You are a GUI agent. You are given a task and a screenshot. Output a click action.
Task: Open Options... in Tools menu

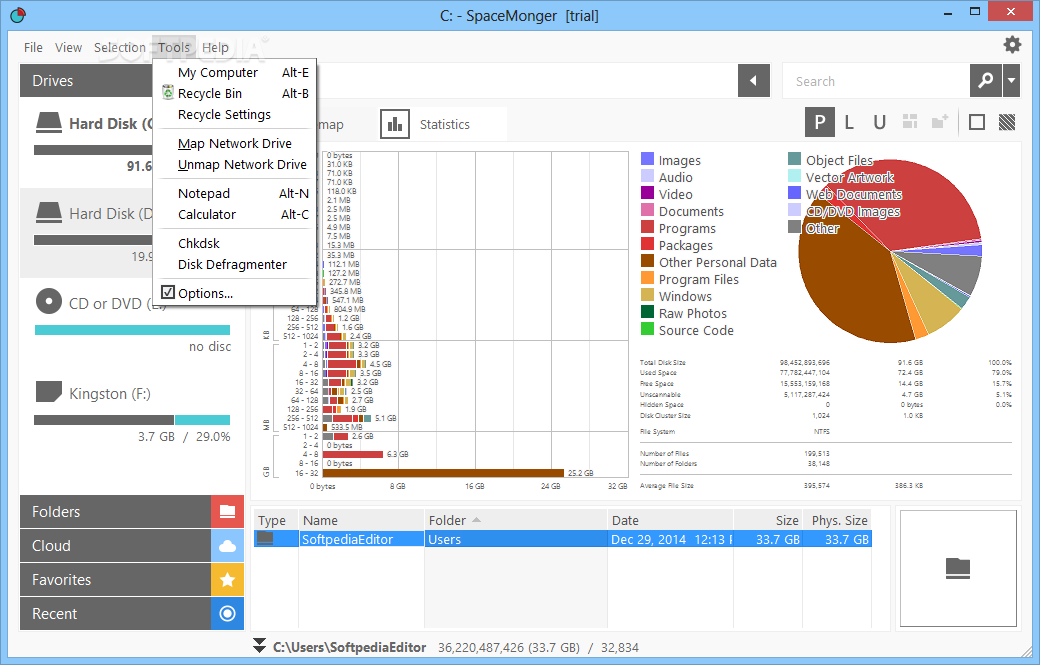(x=235, y=293)
